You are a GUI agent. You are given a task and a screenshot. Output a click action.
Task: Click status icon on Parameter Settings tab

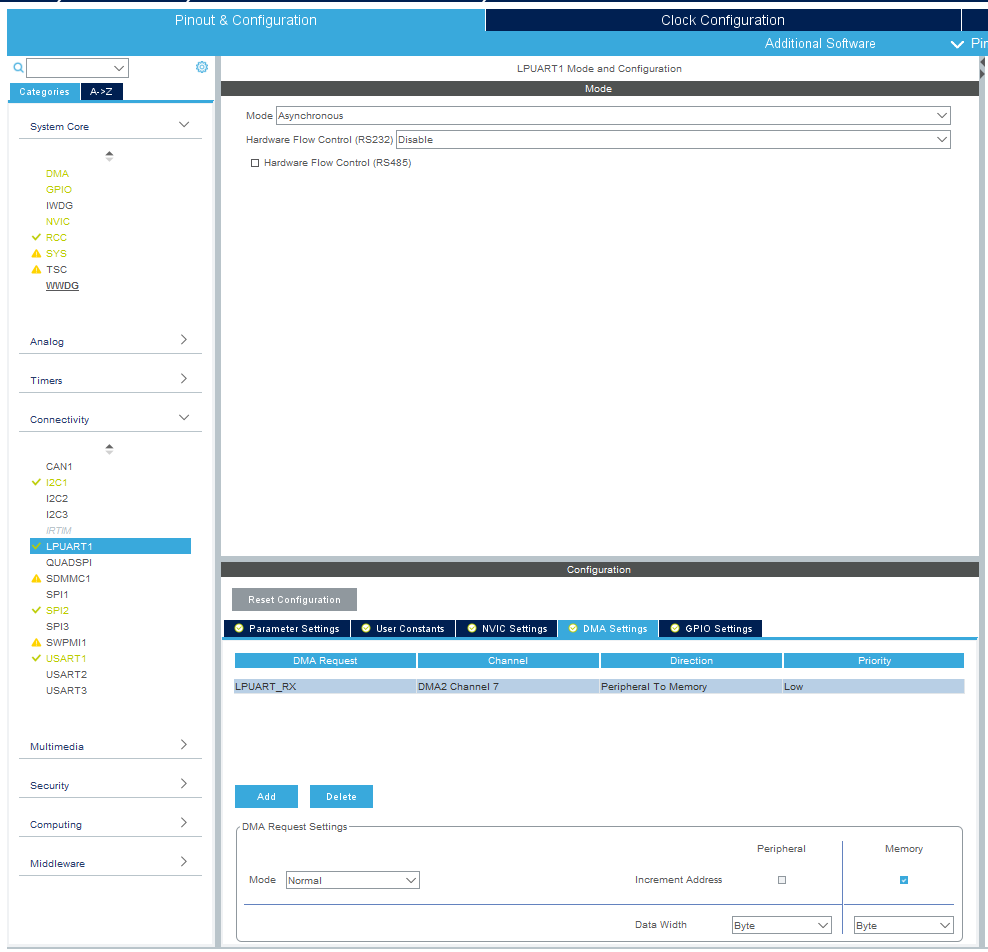pos(239,628)
